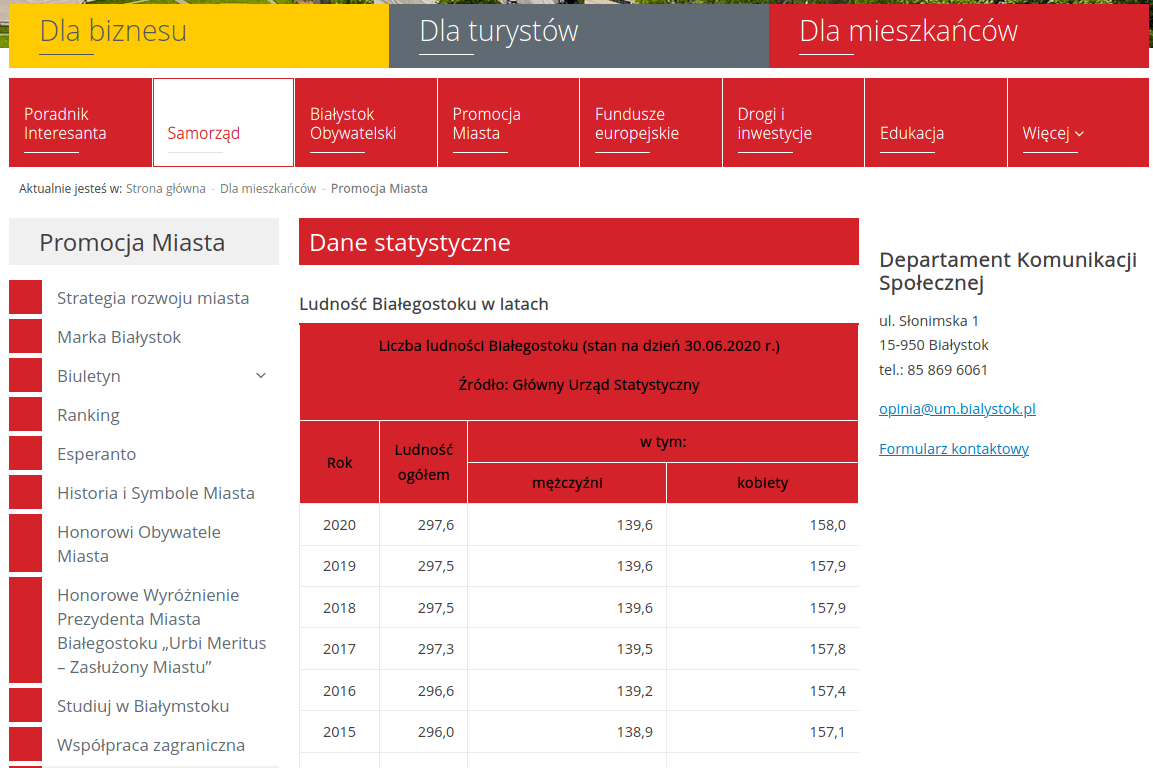Click the ul. Słonimska 1 address line
Image resolution: width=1153 pixels, height=768 pixels.
929,321
